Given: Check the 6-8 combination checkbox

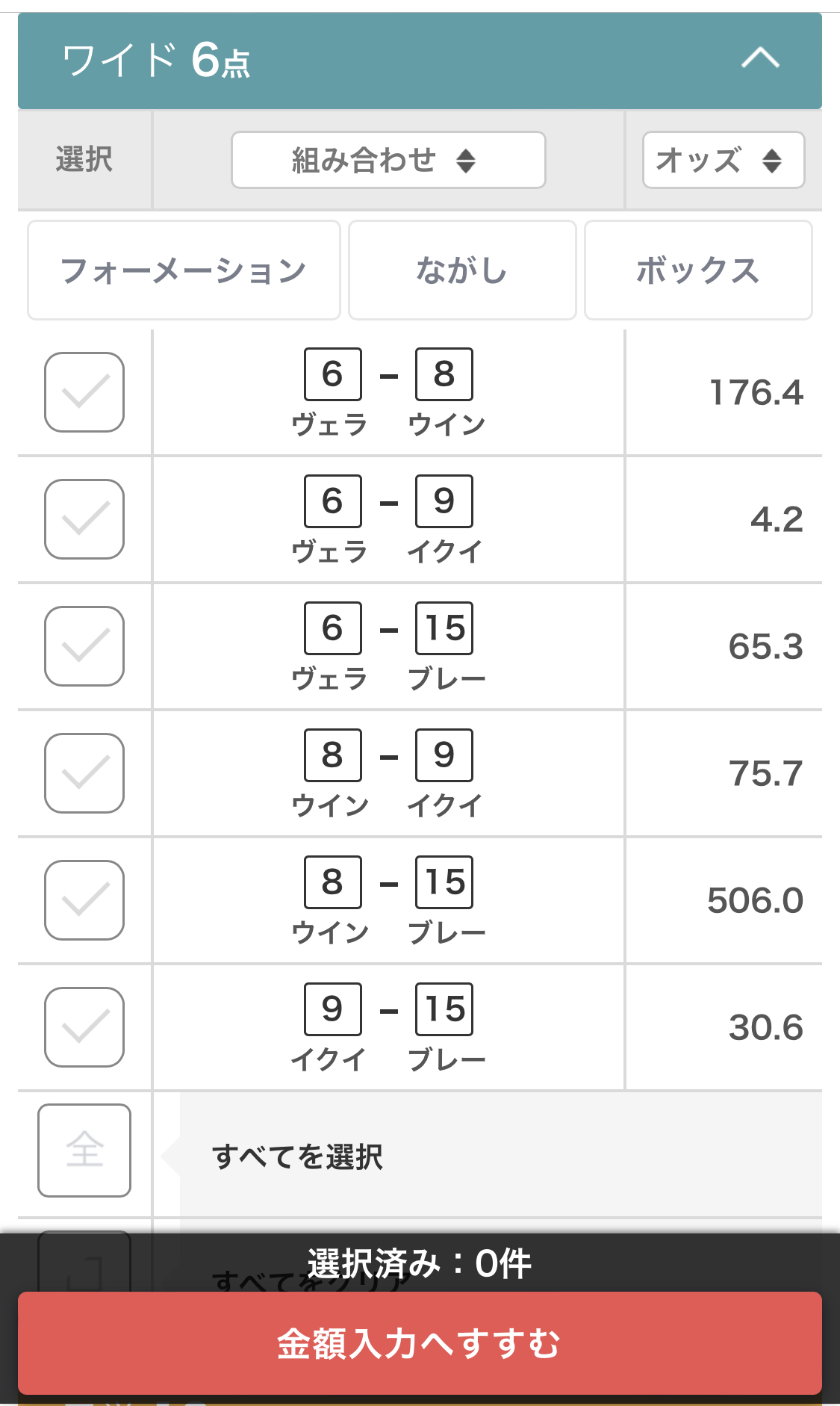Looking at the screenshot, I should click(84, 392).
